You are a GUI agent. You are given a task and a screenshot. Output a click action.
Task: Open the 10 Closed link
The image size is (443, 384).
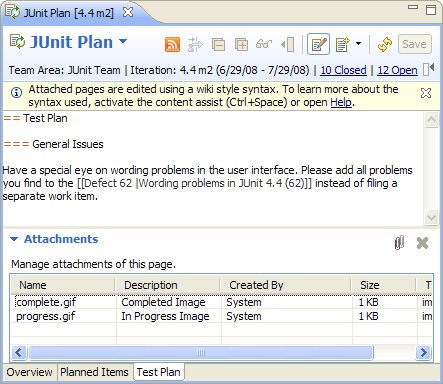(343, 70)
